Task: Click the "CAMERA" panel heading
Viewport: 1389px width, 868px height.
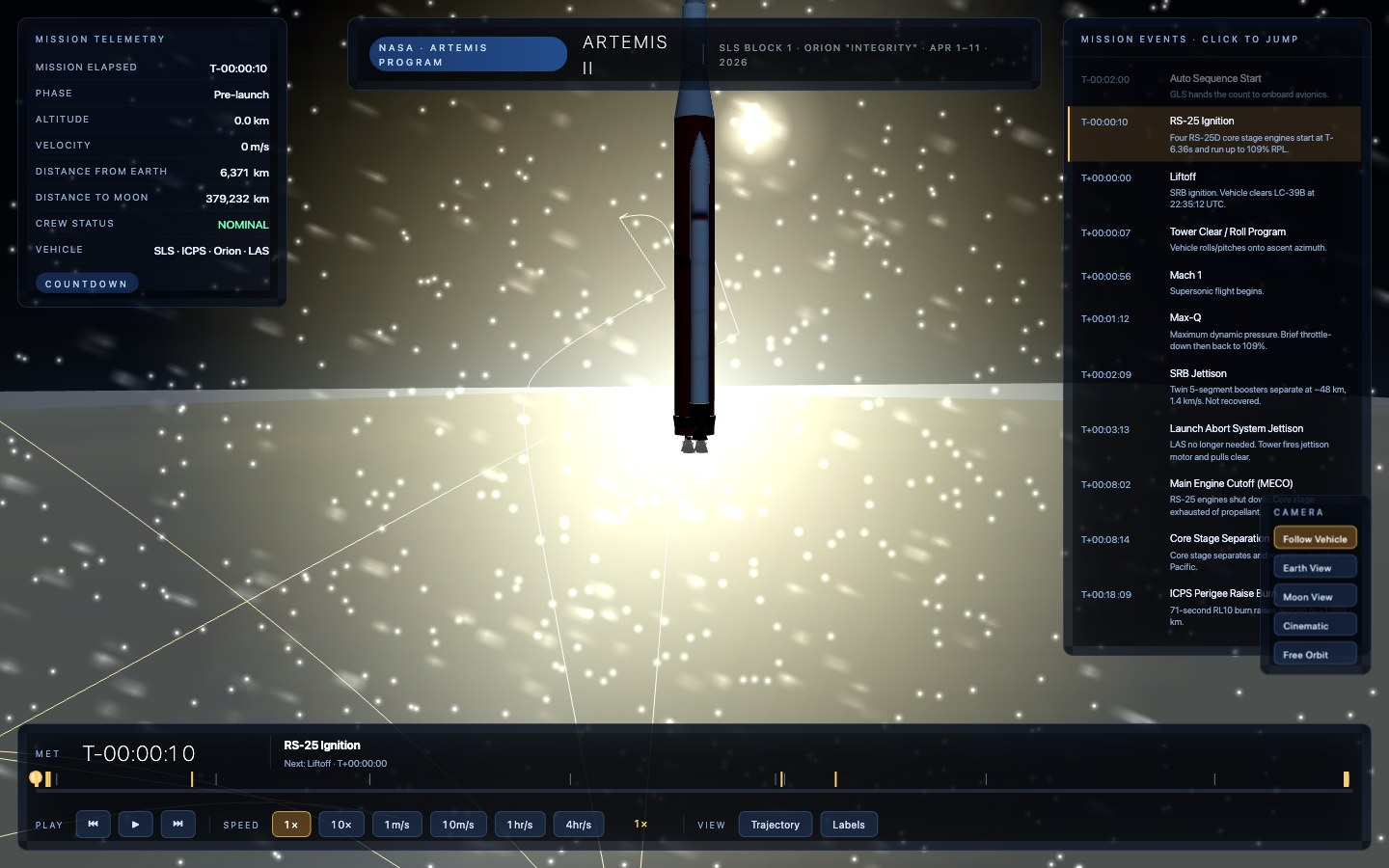Action: (x=1298, y=512)
